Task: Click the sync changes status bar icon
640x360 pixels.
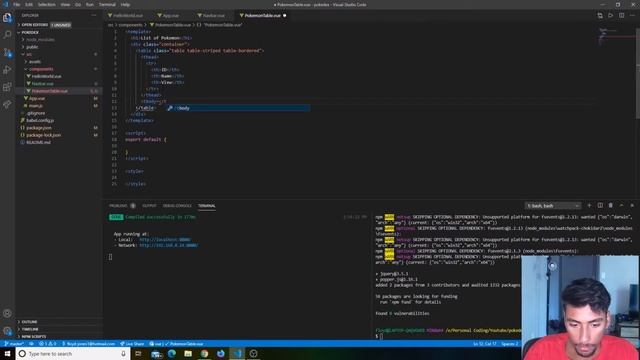Action: [x=31, y=344]
